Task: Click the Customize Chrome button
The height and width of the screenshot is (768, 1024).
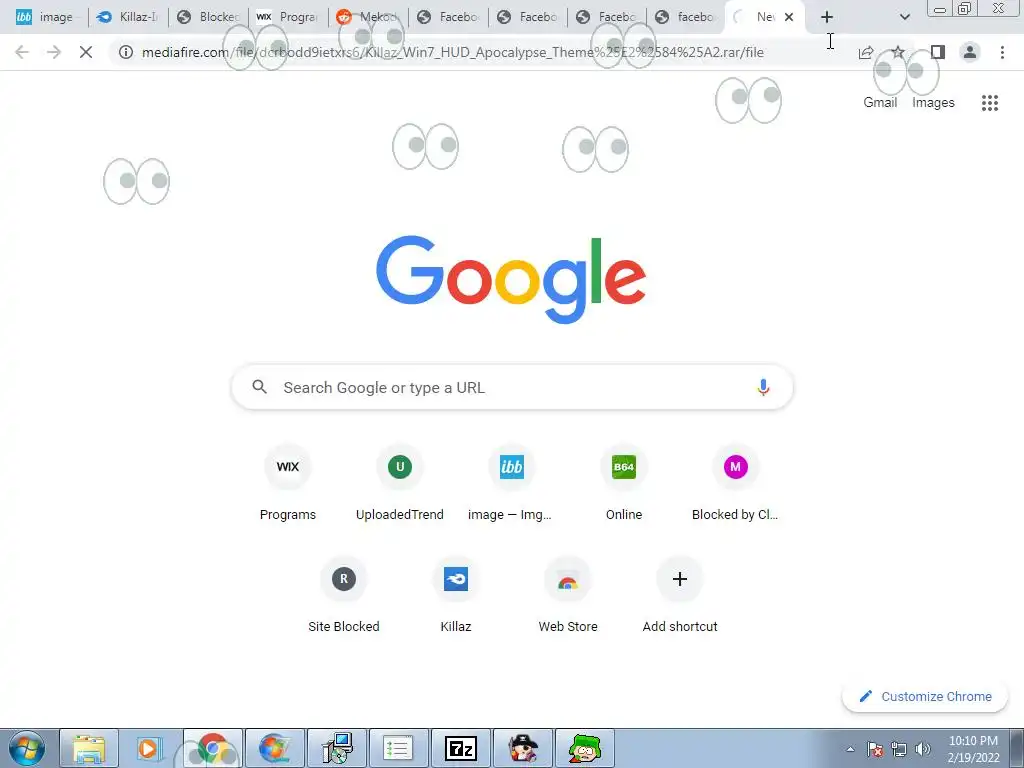Action: pos(925,696)
